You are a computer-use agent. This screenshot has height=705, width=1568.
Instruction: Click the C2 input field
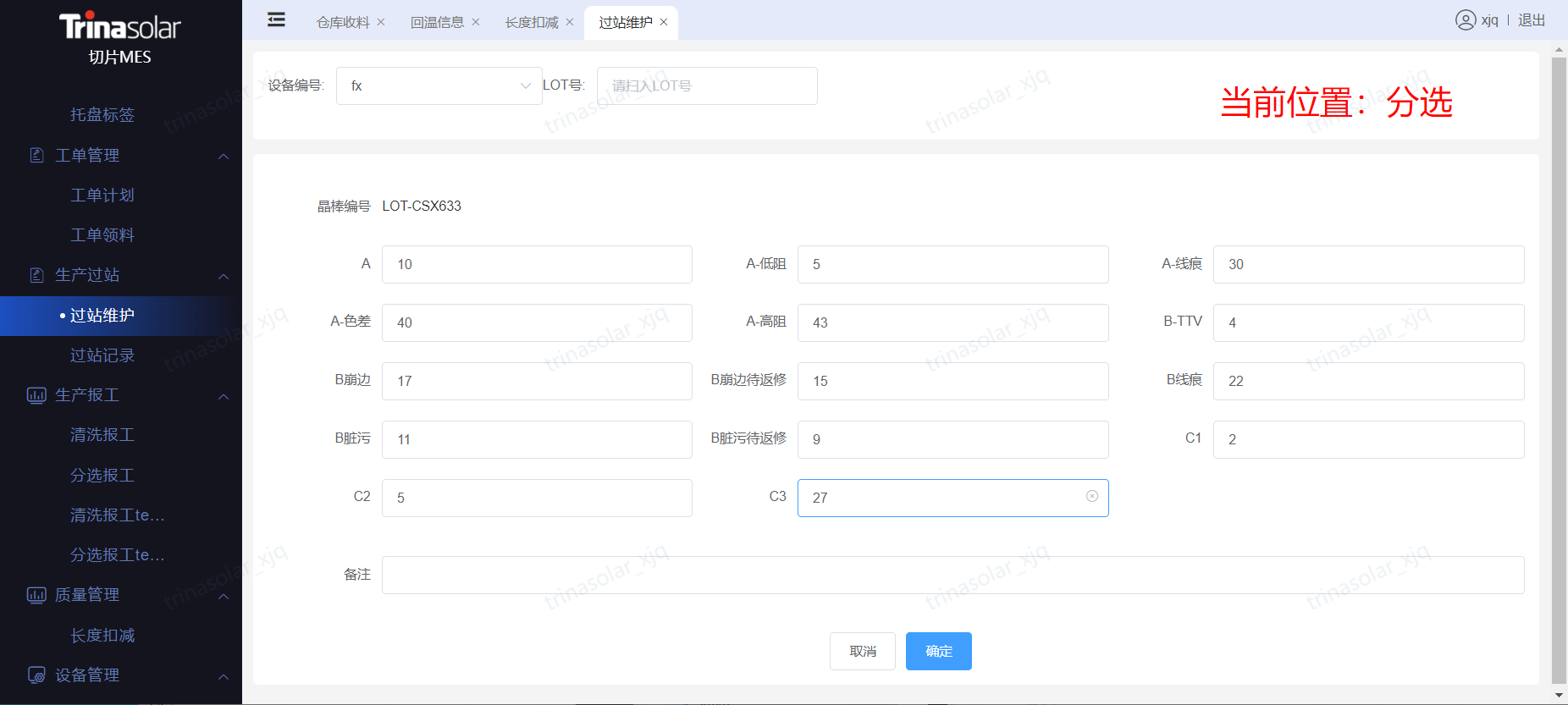[x=537, y=498]
